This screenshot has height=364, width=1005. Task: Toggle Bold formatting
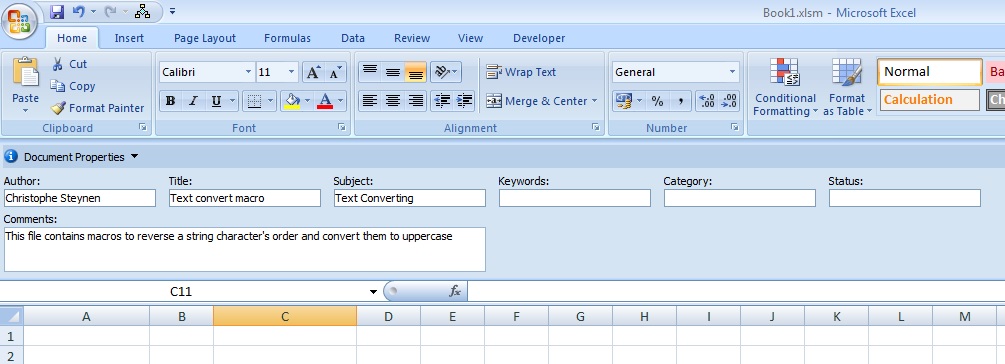170,101
